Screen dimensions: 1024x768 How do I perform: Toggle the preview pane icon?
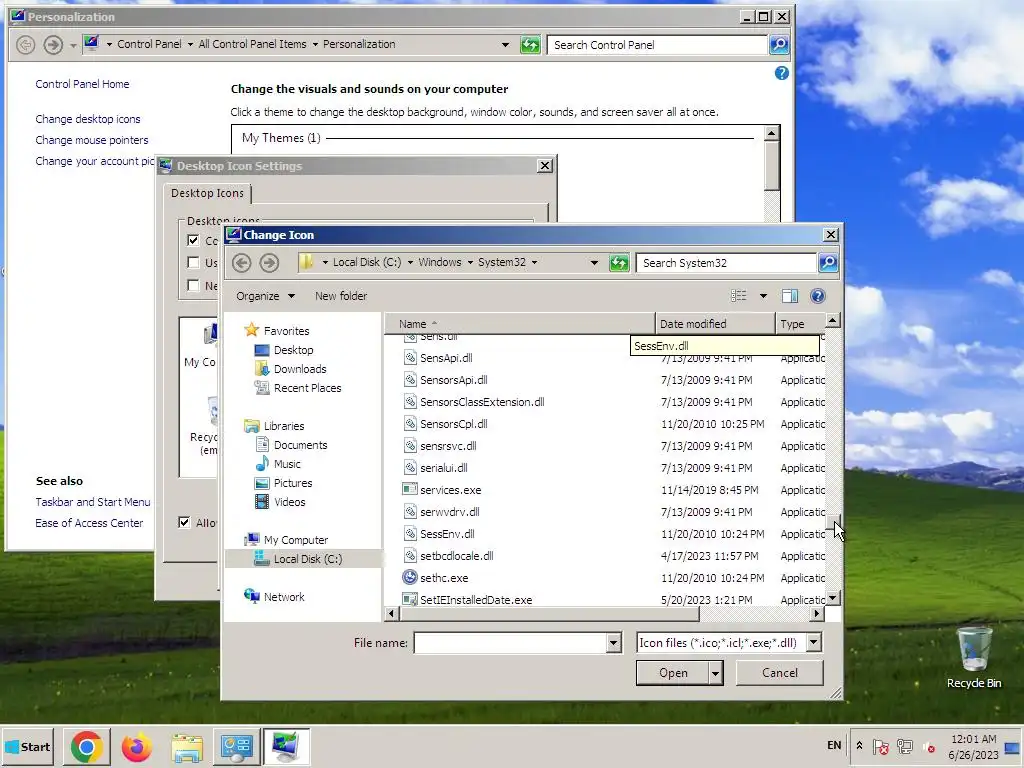790,296
